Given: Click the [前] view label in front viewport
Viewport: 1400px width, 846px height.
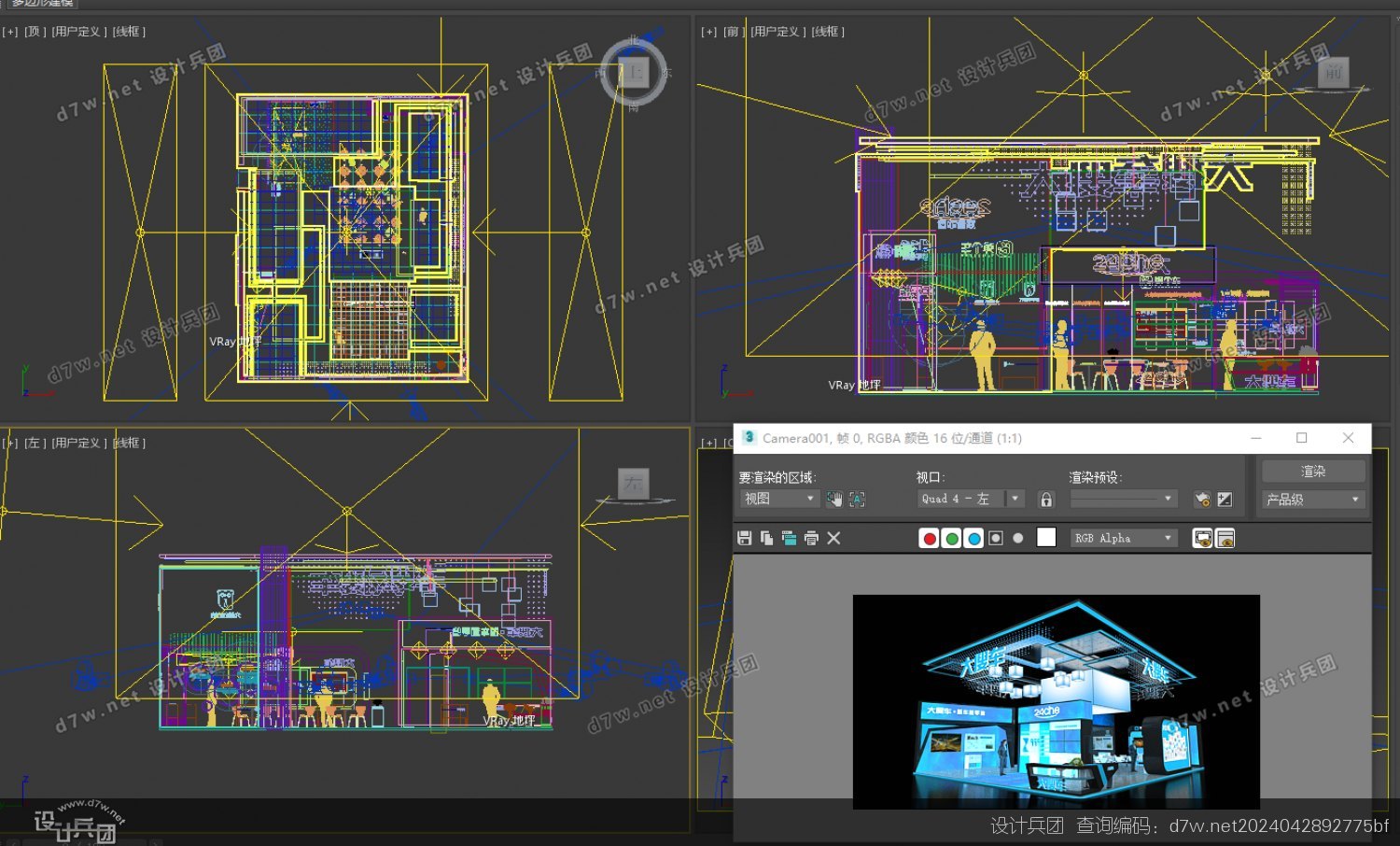Looking at the screenshot, I should 734,32.
